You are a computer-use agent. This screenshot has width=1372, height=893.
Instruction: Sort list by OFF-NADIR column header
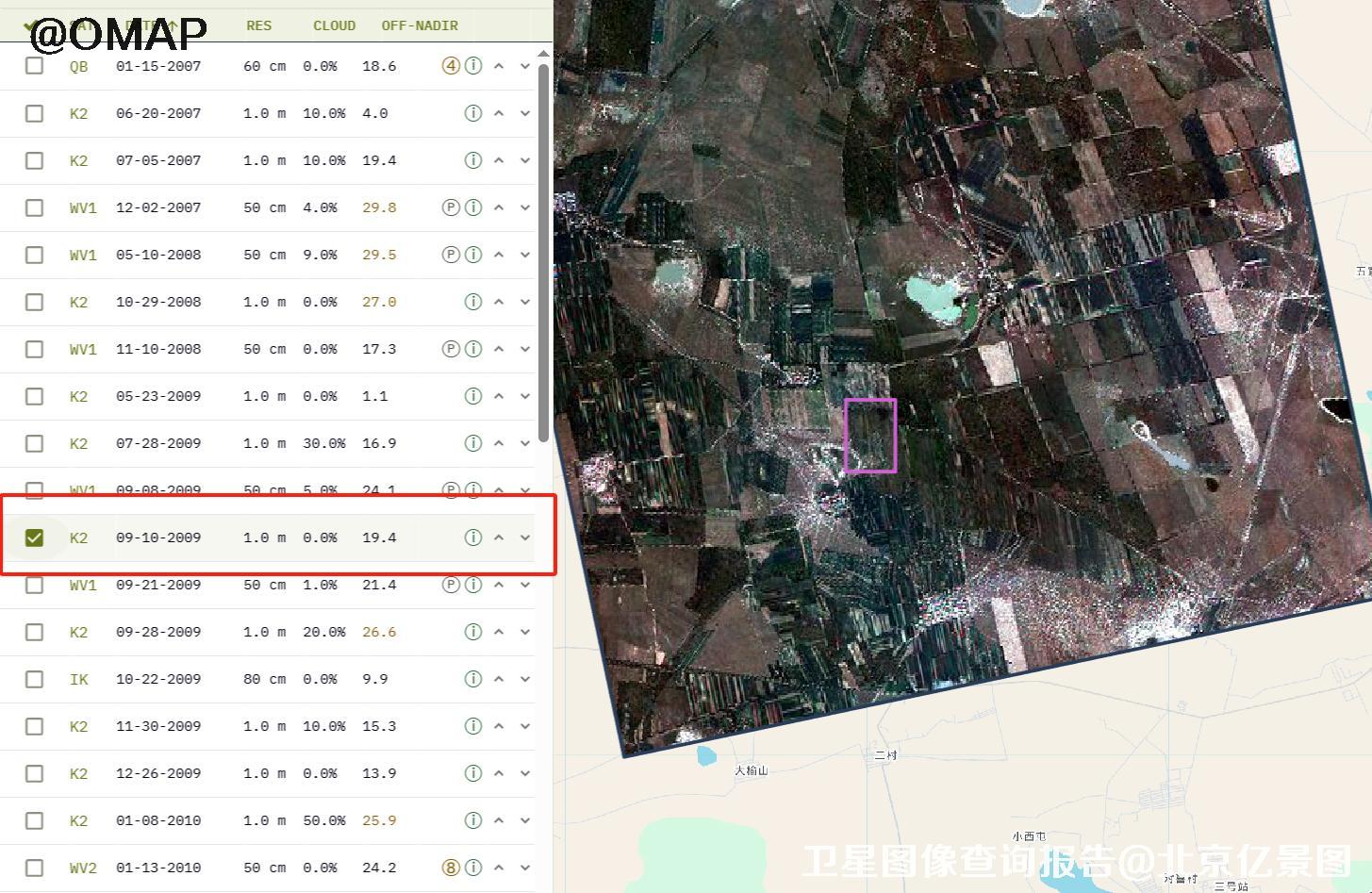pyautogui.click(x=420, y=25)
